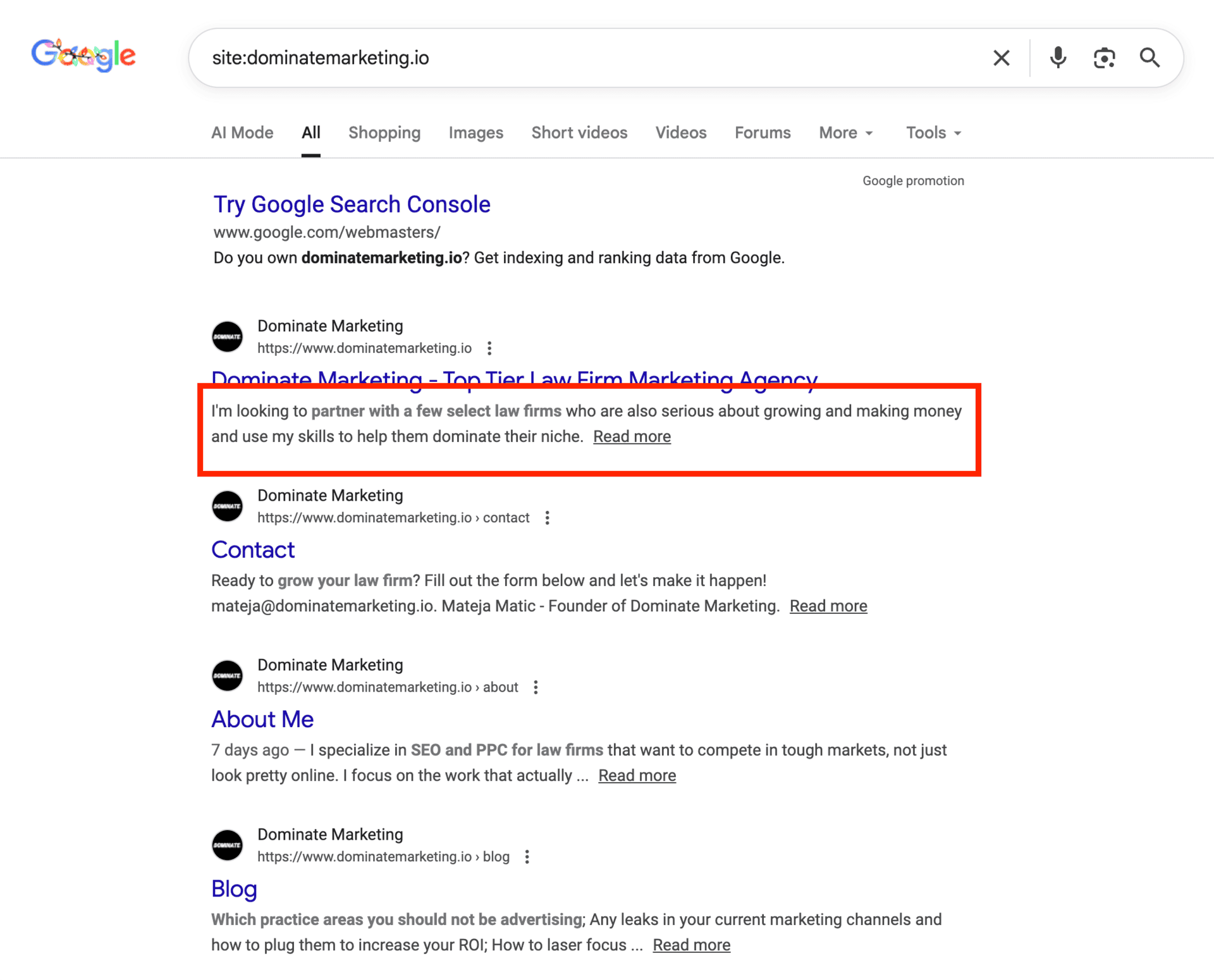Switch to the Images tab
The height and width of the screenshot is (980, 1214).
coord(475,133)
